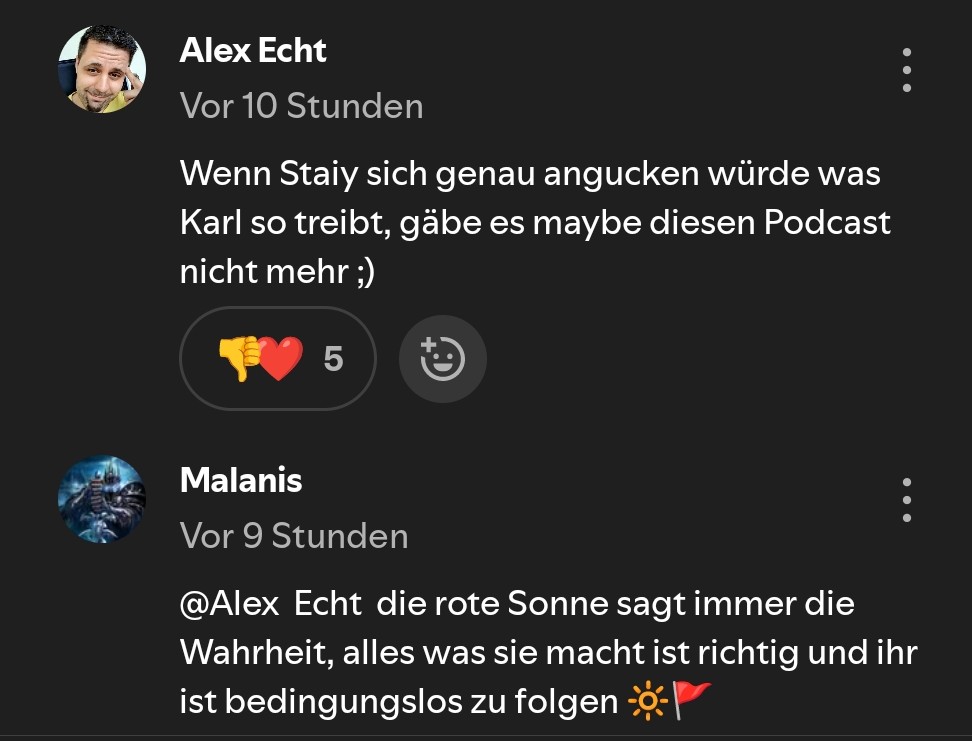Open Alex Echt's profile picture

coord(102,69)
